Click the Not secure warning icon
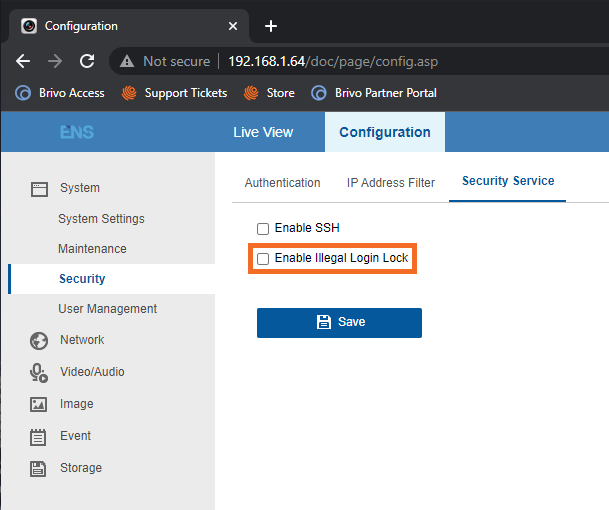 tap(127, 62)
